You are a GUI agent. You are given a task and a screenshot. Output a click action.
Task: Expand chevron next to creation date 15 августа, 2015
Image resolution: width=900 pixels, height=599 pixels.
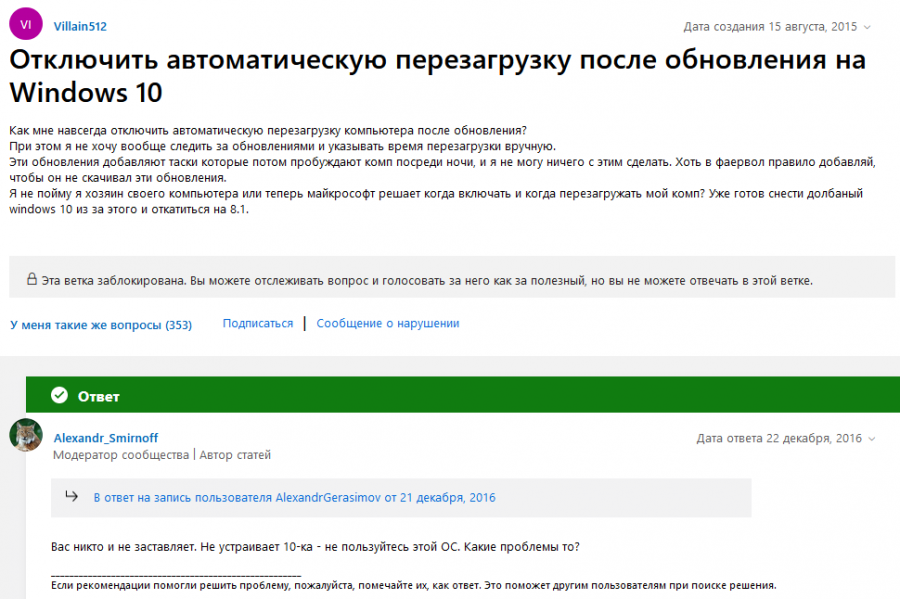pyautogui.click(x=867, y=27)
